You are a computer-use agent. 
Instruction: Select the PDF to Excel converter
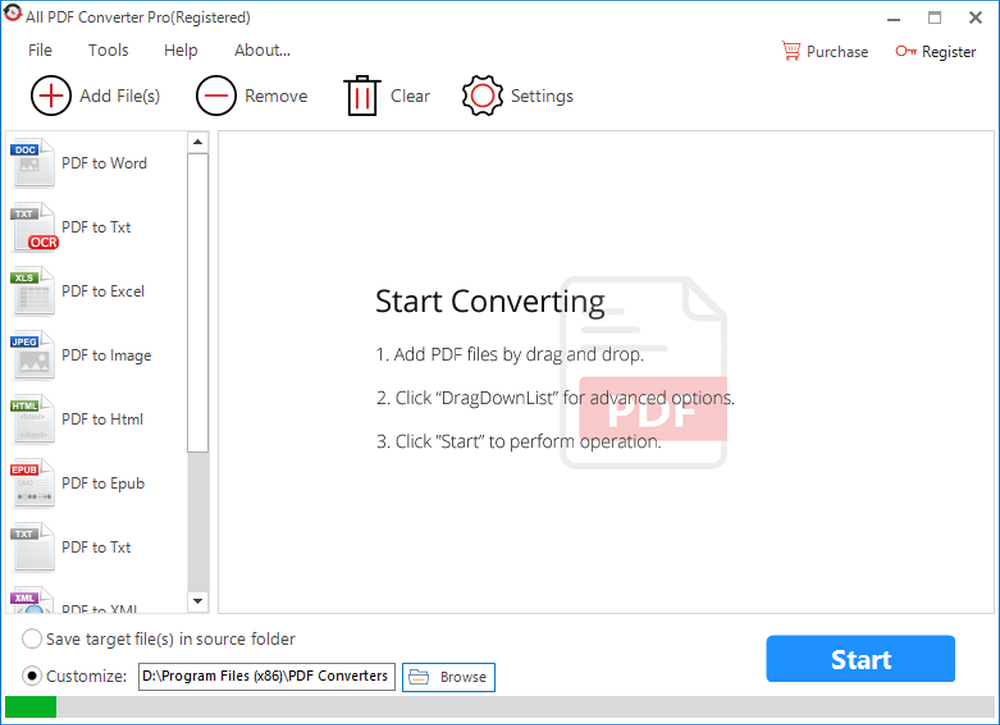coord(101,291)
